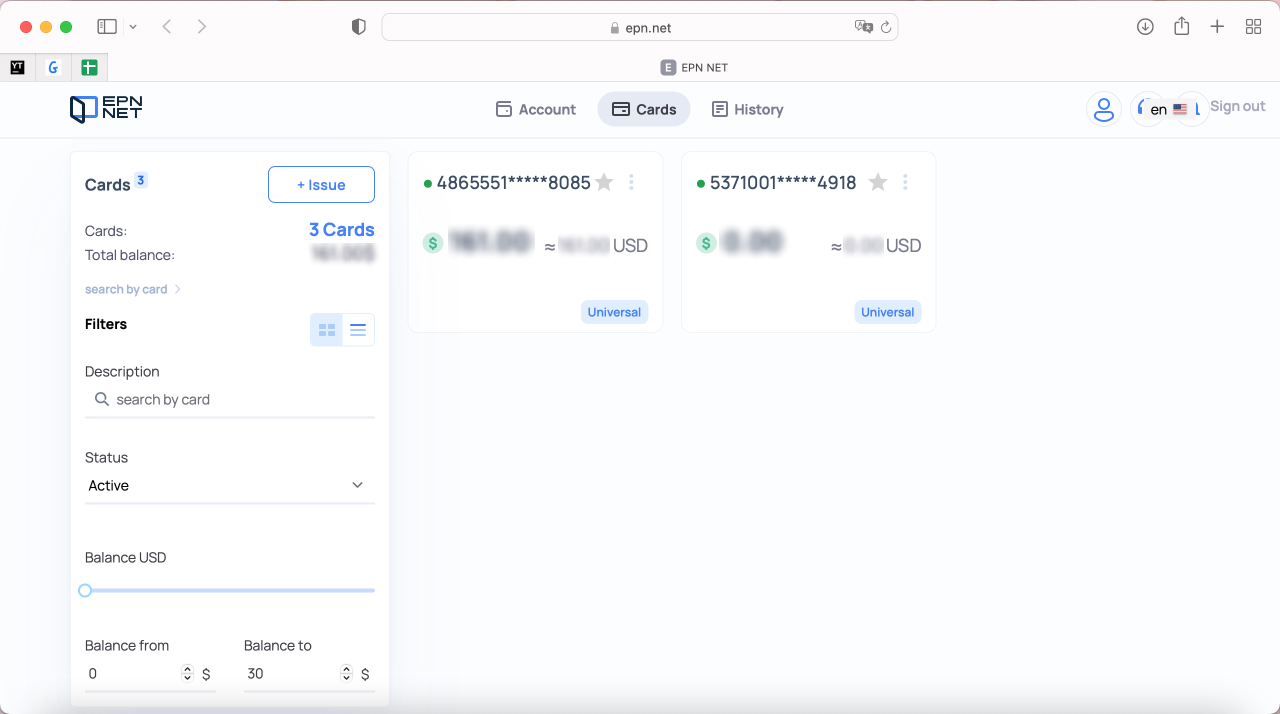
Task: Expand Safari sidebar options chevron
Action: tap(134, 27)
